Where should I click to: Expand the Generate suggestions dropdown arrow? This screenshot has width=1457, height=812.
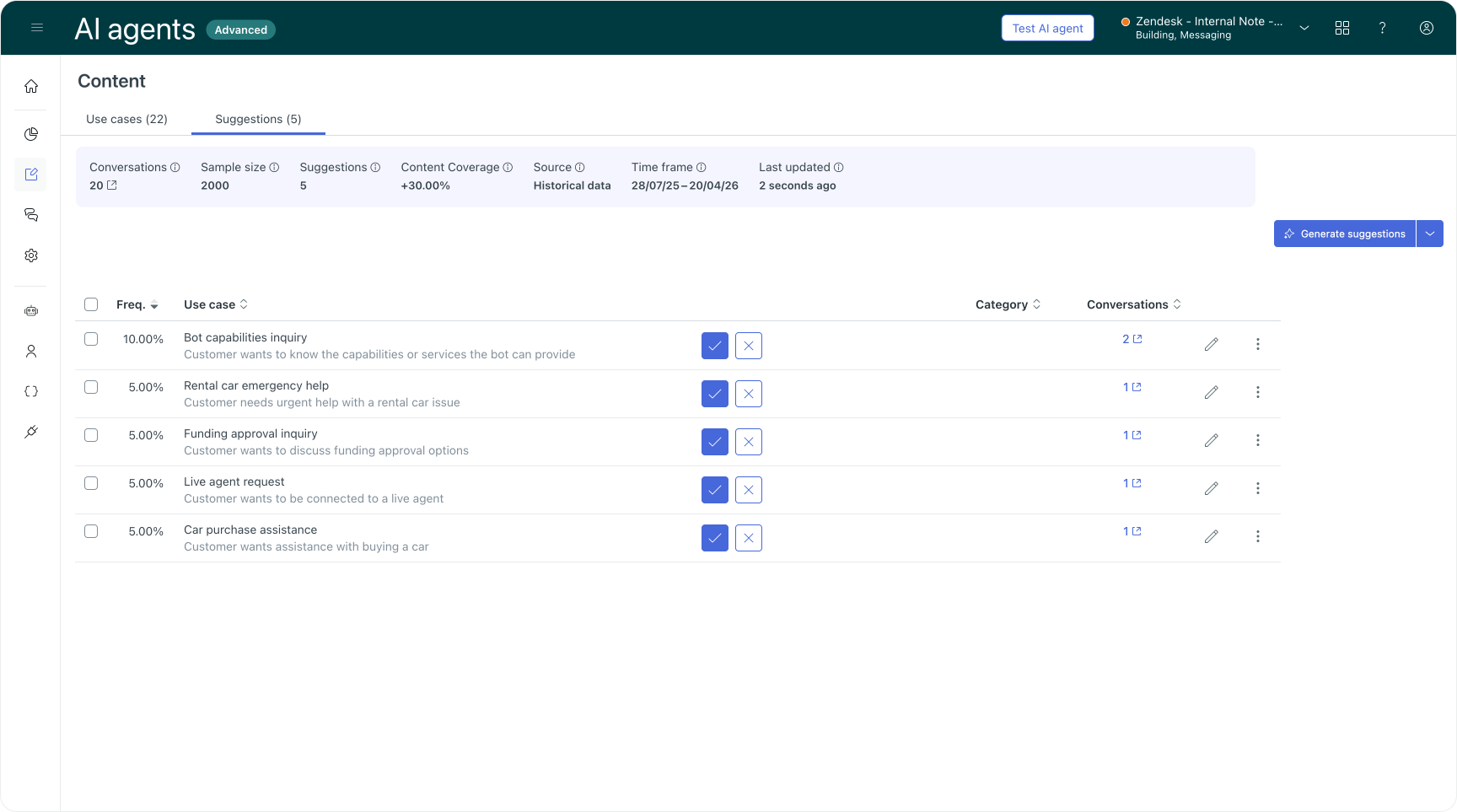click(x=1430, y=234)
